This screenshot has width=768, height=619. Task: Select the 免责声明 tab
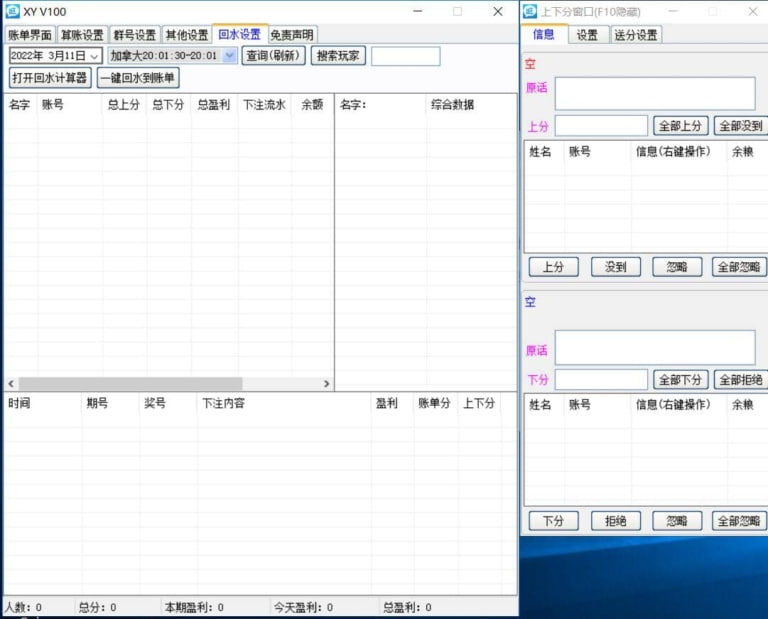[291, 35]
